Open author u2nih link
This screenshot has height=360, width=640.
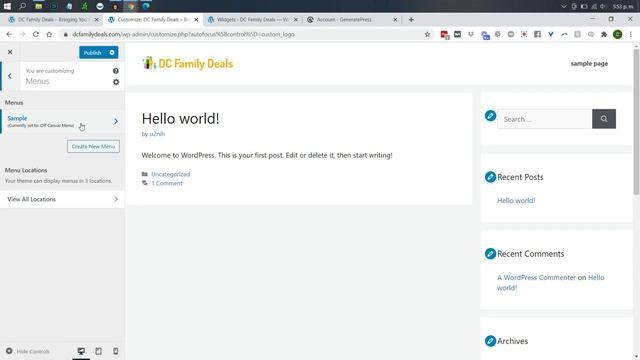tap(157, 134)
